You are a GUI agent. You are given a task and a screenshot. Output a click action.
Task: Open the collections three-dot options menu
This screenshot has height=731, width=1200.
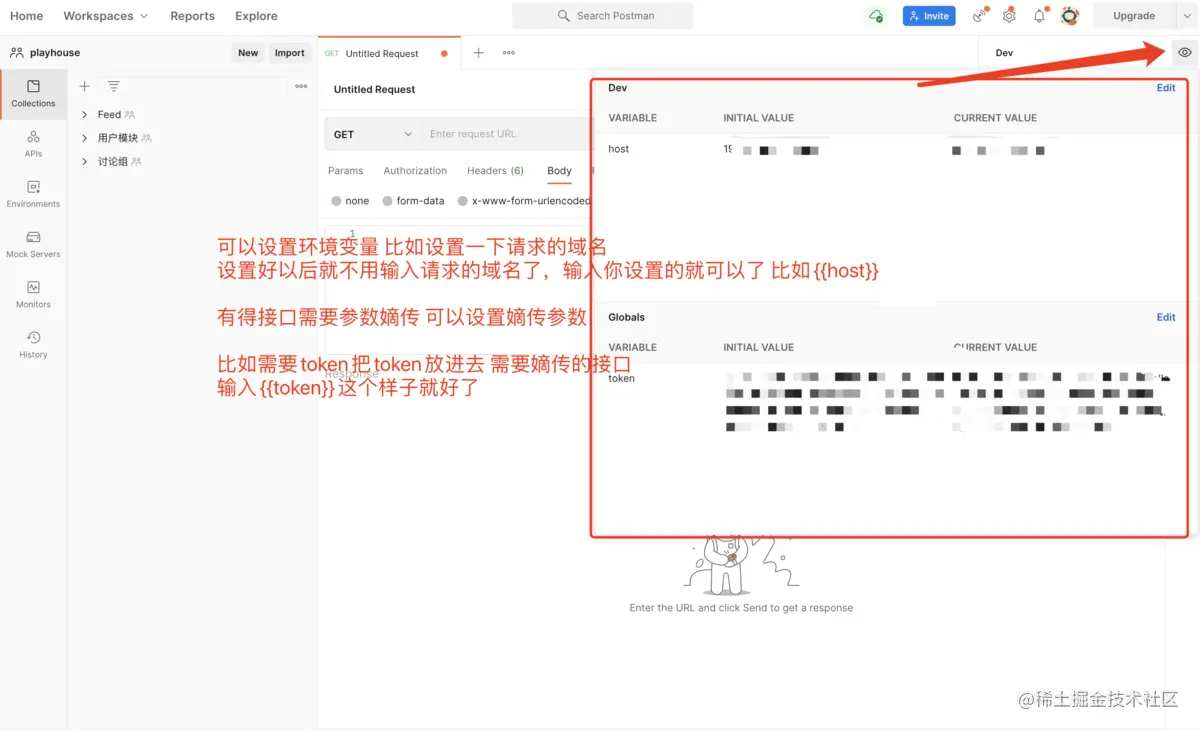301,87
